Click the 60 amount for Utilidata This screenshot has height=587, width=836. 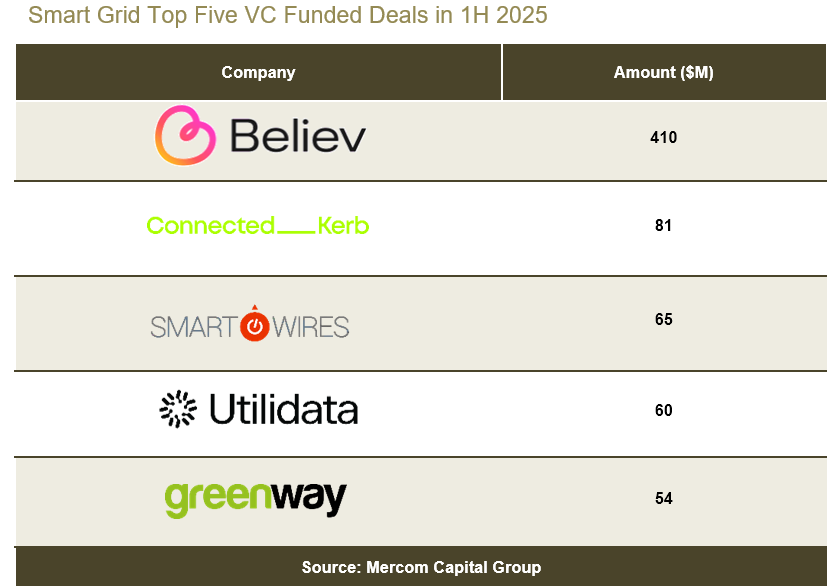[x=663, y=411]
